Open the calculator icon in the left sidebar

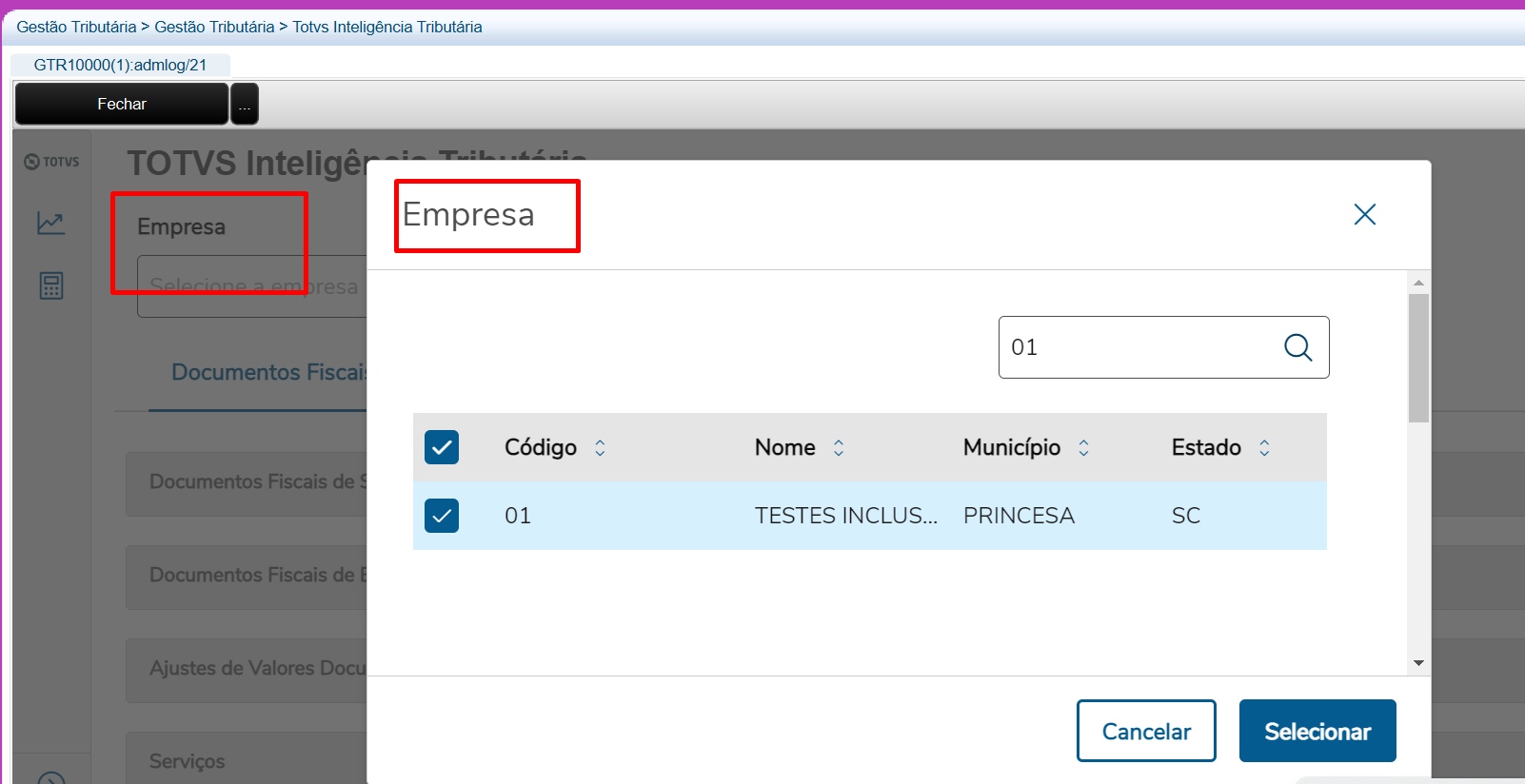click(51, 285)
